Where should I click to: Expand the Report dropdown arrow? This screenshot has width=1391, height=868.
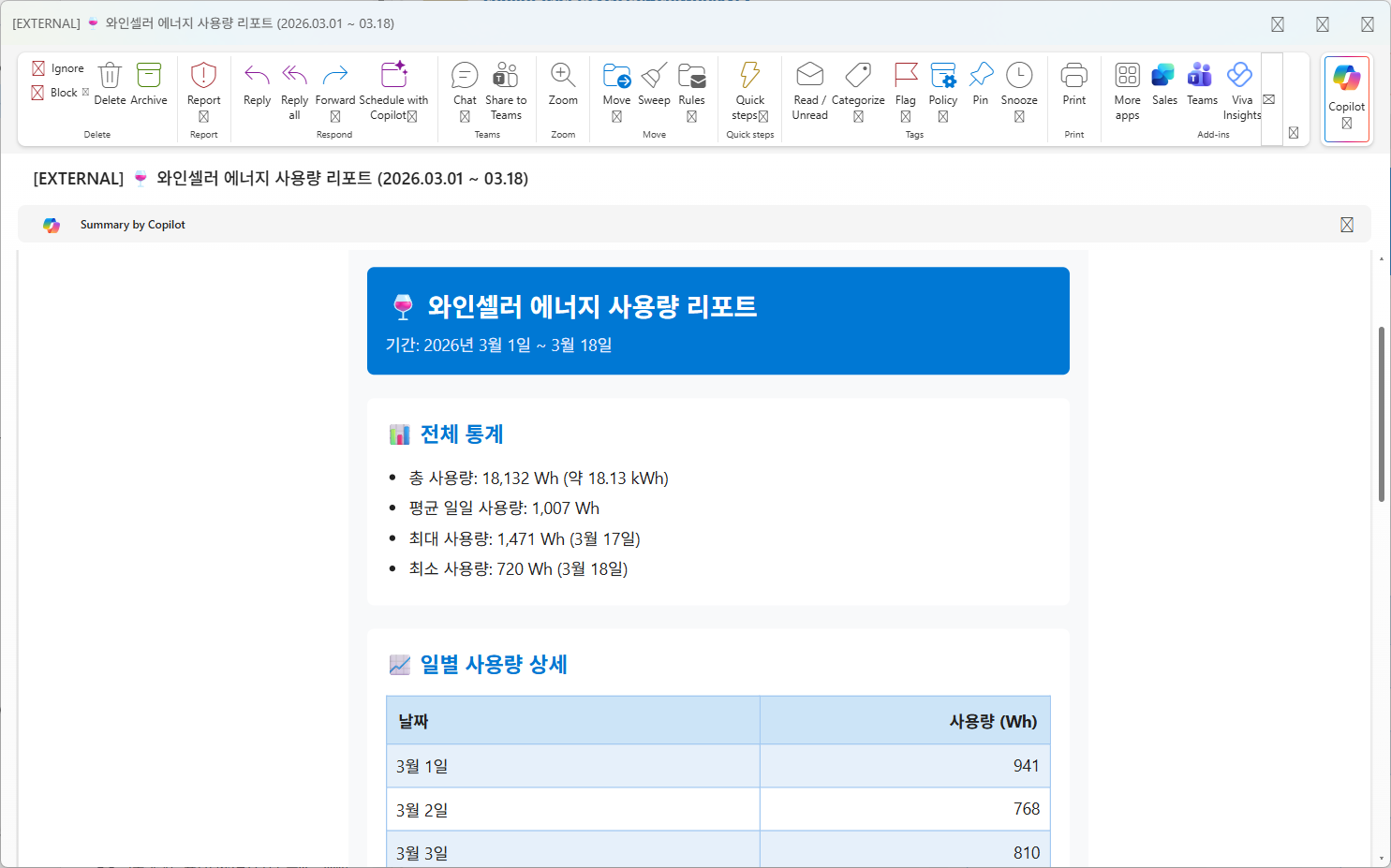tap(203, 117)
